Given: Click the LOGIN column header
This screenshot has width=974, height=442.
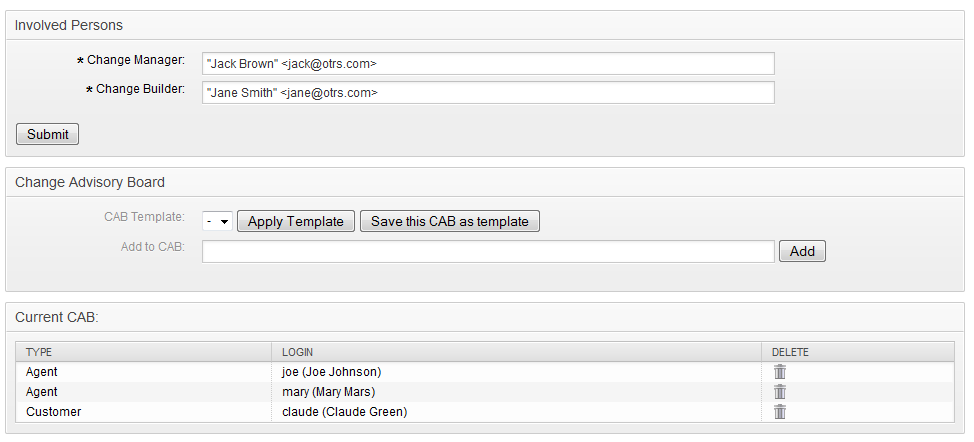Looking at the screenshot, I should pyautogui.click(x=298, y=352).
